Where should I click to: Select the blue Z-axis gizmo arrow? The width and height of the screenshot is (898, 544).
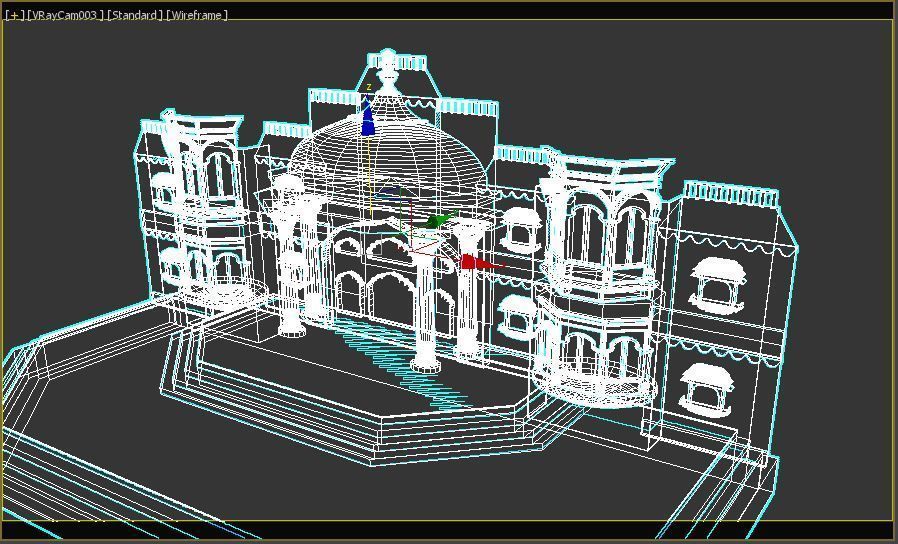pyautogui.click(x=367, y=117)
